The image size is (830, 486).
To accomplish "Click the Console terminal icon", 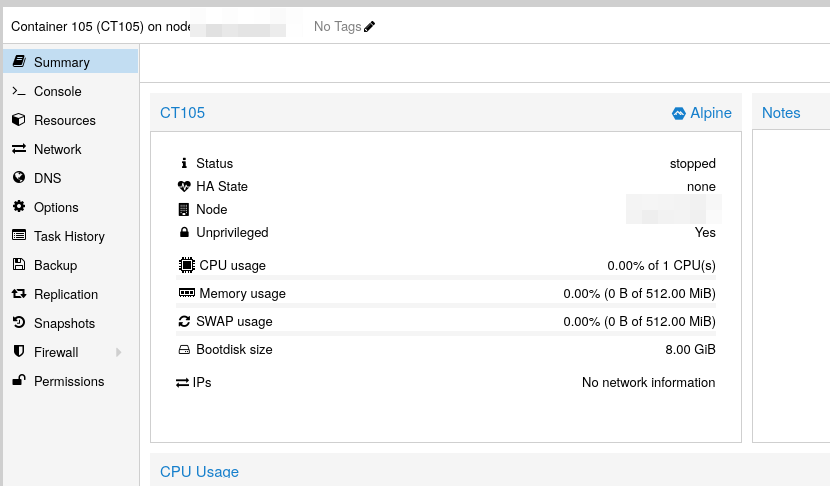I will (18, 91).
